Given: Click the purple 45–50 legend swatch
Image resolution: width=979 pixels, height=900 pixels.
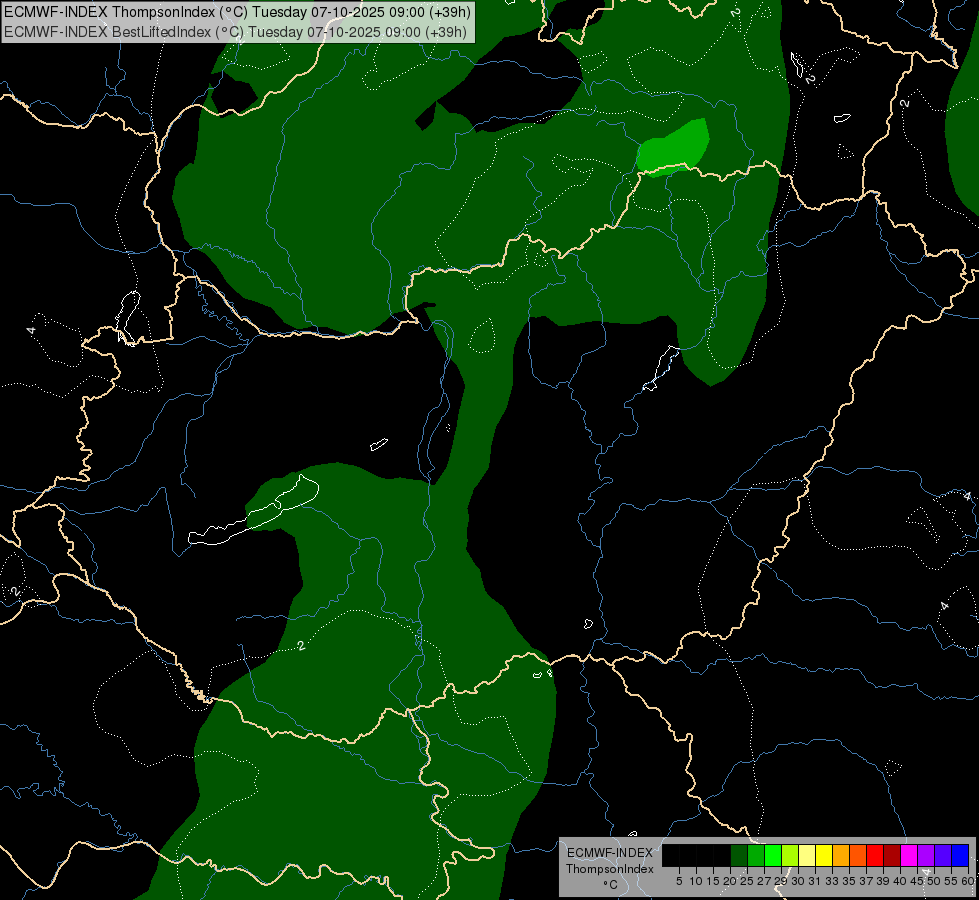Looking at the screenshot, I should pos(926,855).
